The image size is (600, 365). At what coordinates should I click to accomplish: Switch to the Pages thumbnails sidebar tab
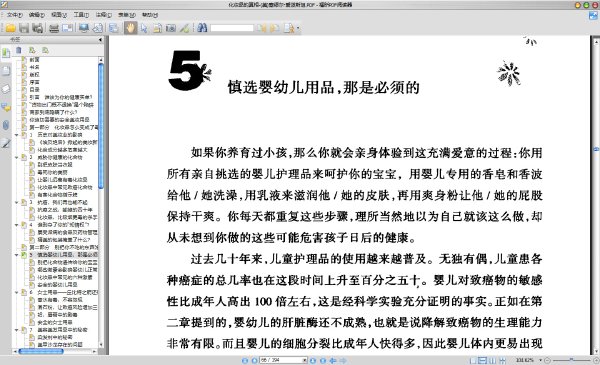6,71
